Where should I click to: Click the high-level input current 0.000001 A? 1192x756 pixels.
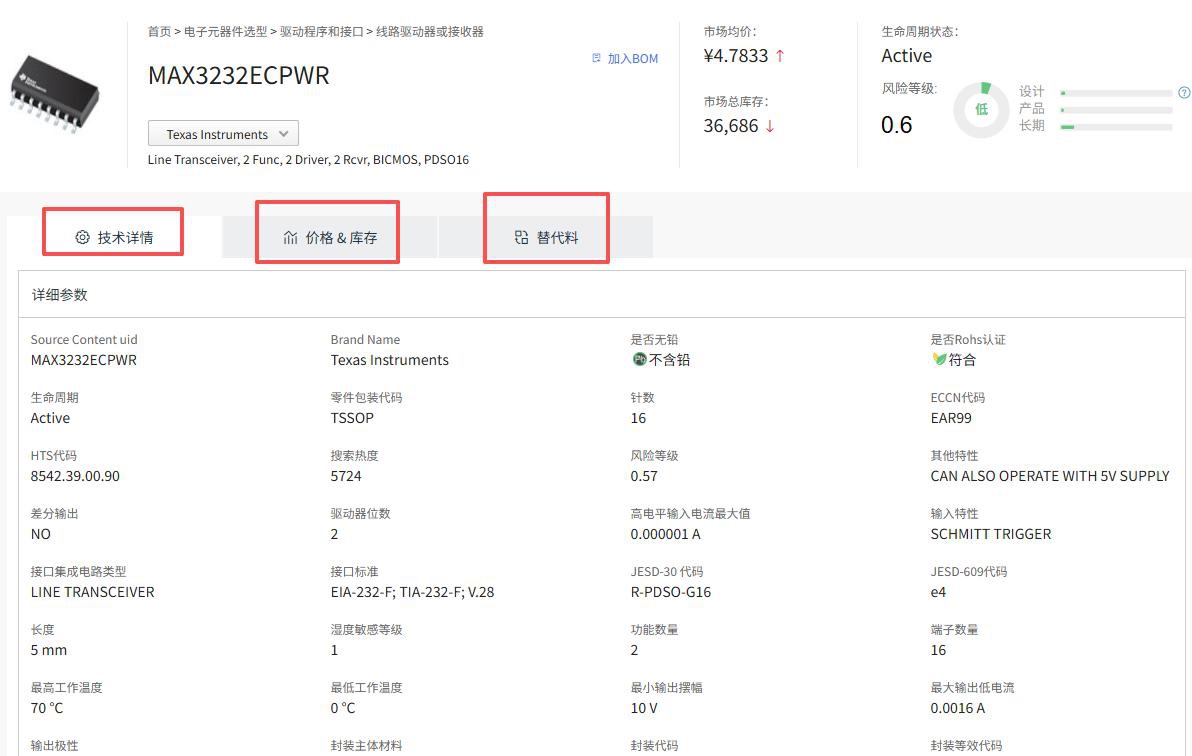[665, 534]
